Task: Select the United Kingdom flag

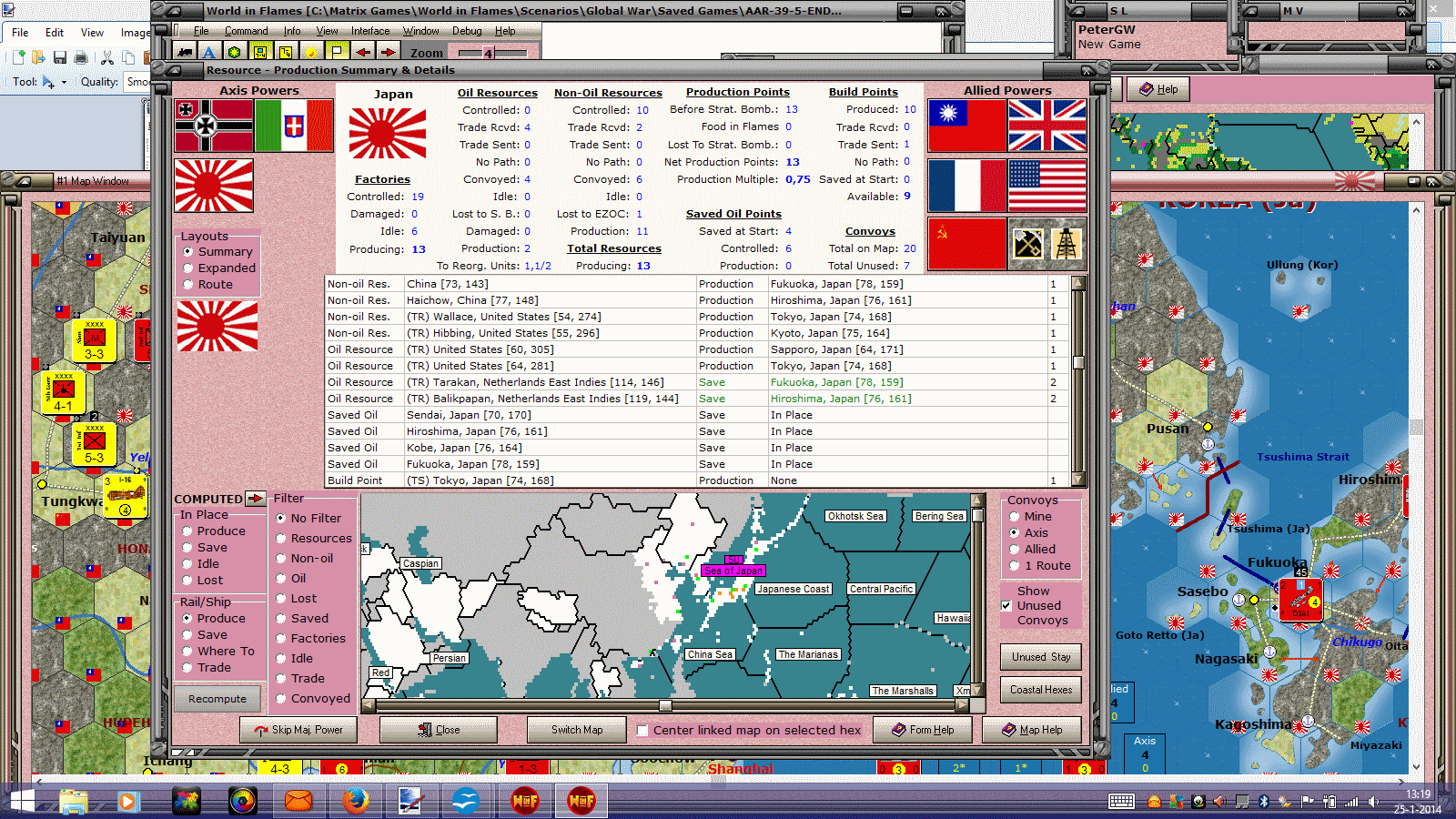Action: [x=1047, y=126]
